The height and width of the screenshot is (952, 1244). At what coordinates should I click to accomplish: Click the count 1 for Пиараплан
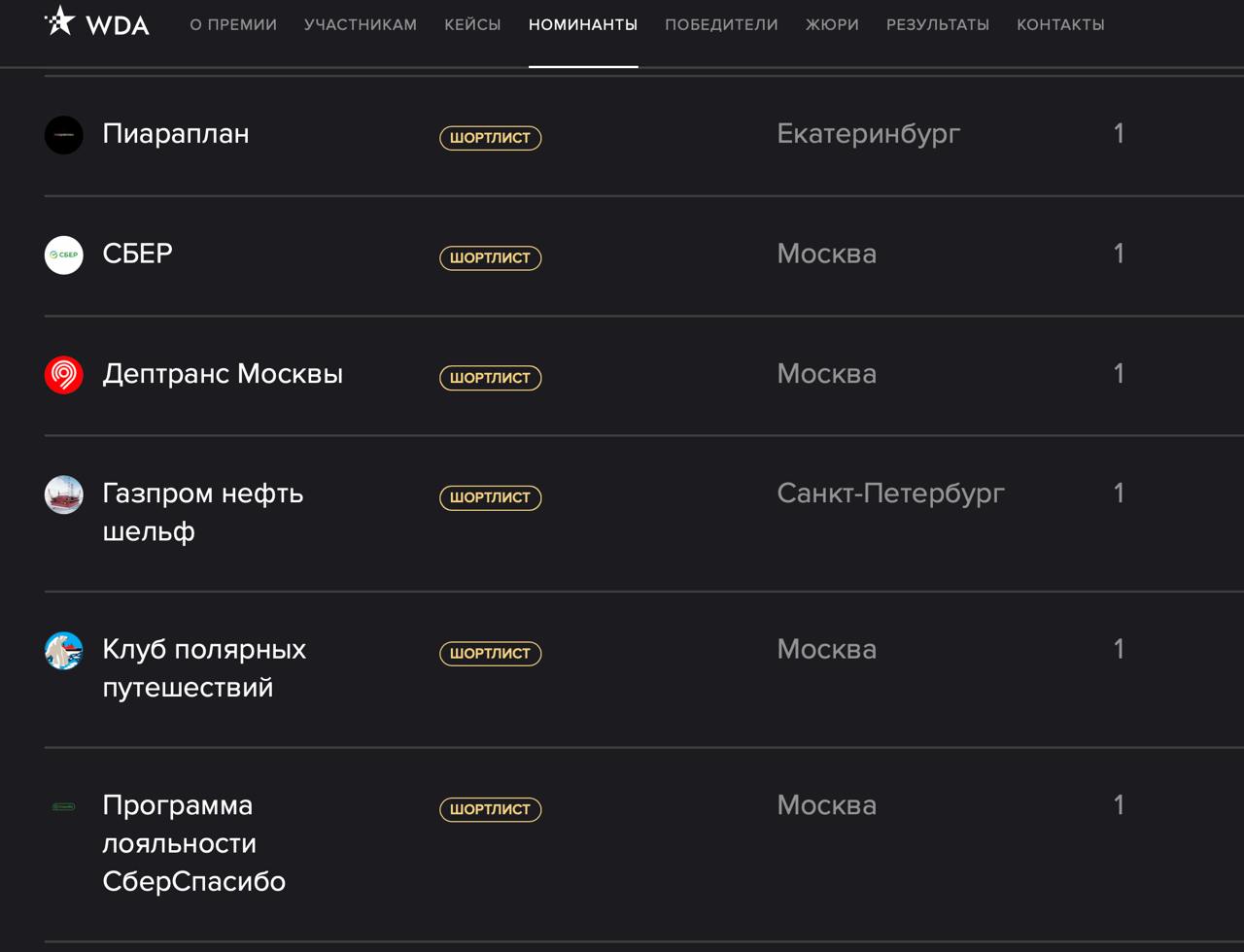(1119, 134)
